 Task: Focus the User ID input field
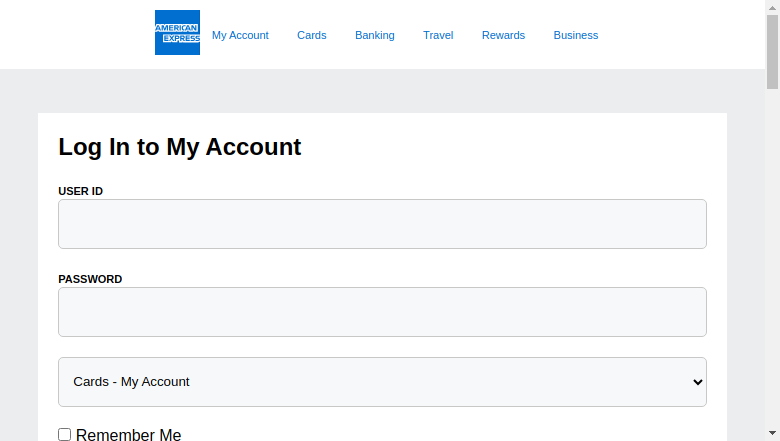pyautogui.click(x=382, y=224)
